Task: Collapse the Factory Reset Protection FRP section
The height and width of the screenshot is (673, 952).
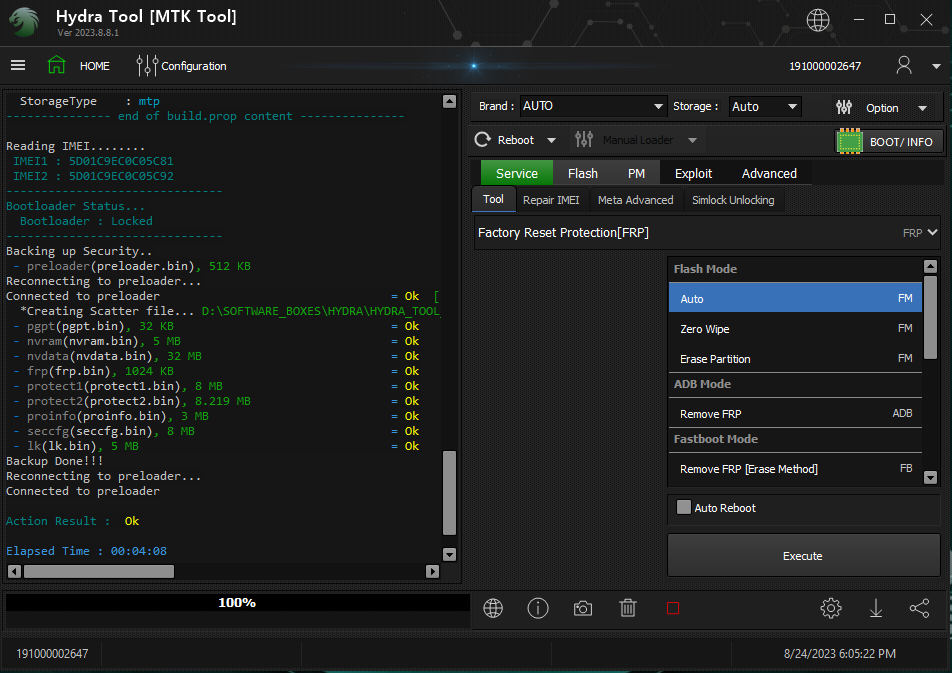Action: pos(933,233)
